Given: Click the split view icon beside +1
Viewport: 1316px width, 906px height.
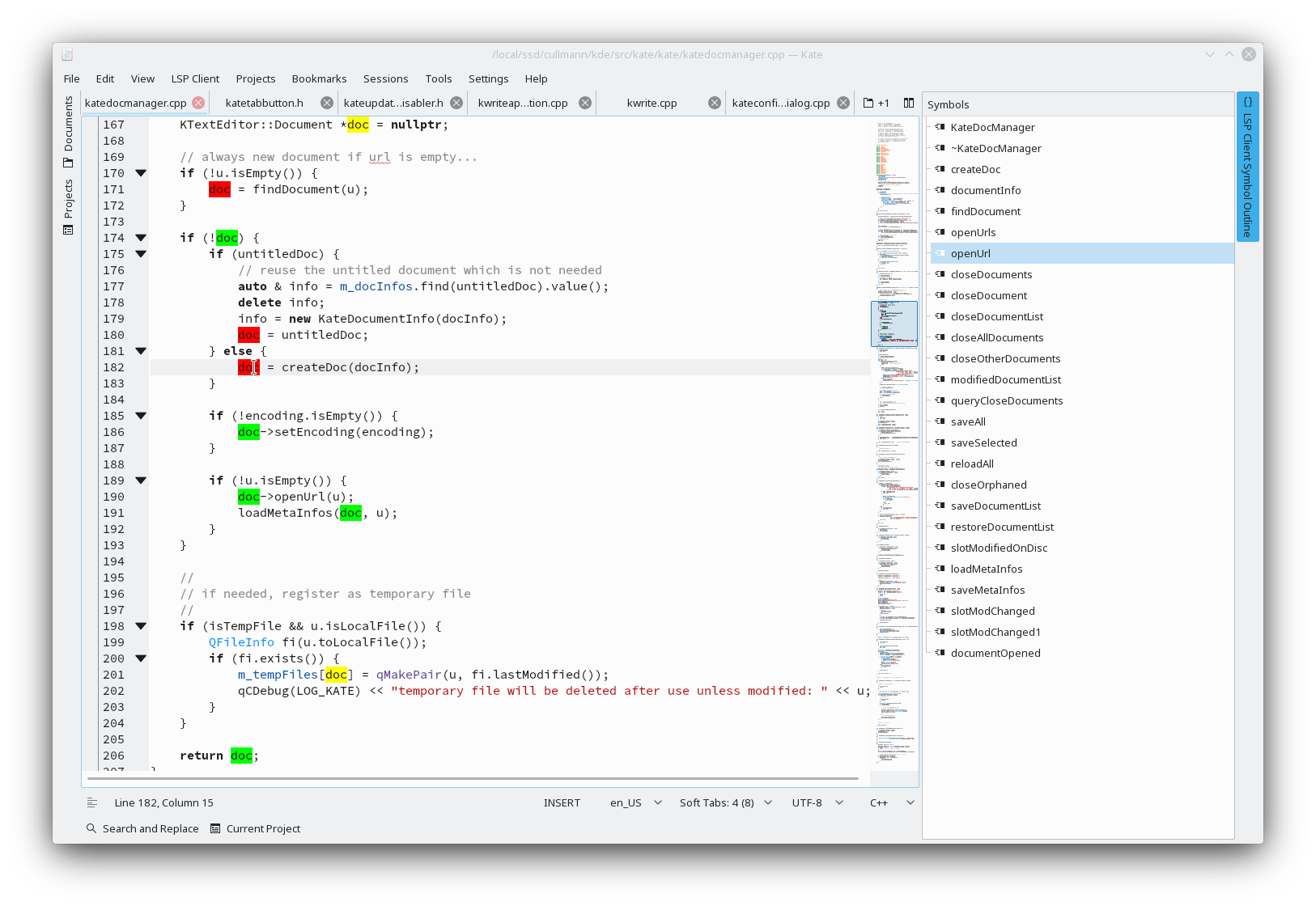Looking at the screenshot, I should coord(909,103).
